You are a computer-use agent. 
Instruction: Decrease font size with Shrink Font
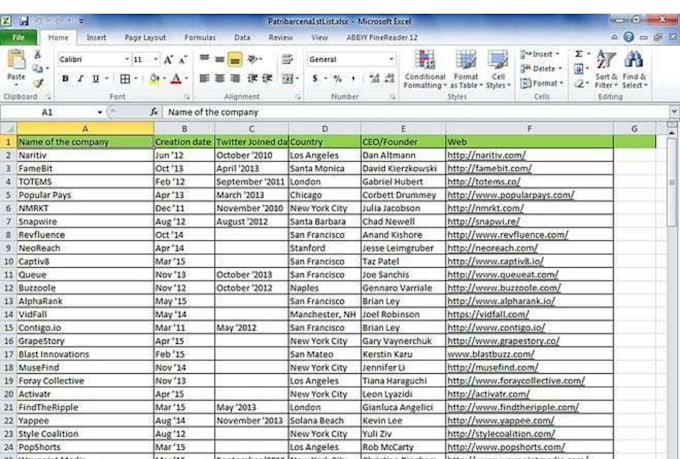(x=183, y=59)
